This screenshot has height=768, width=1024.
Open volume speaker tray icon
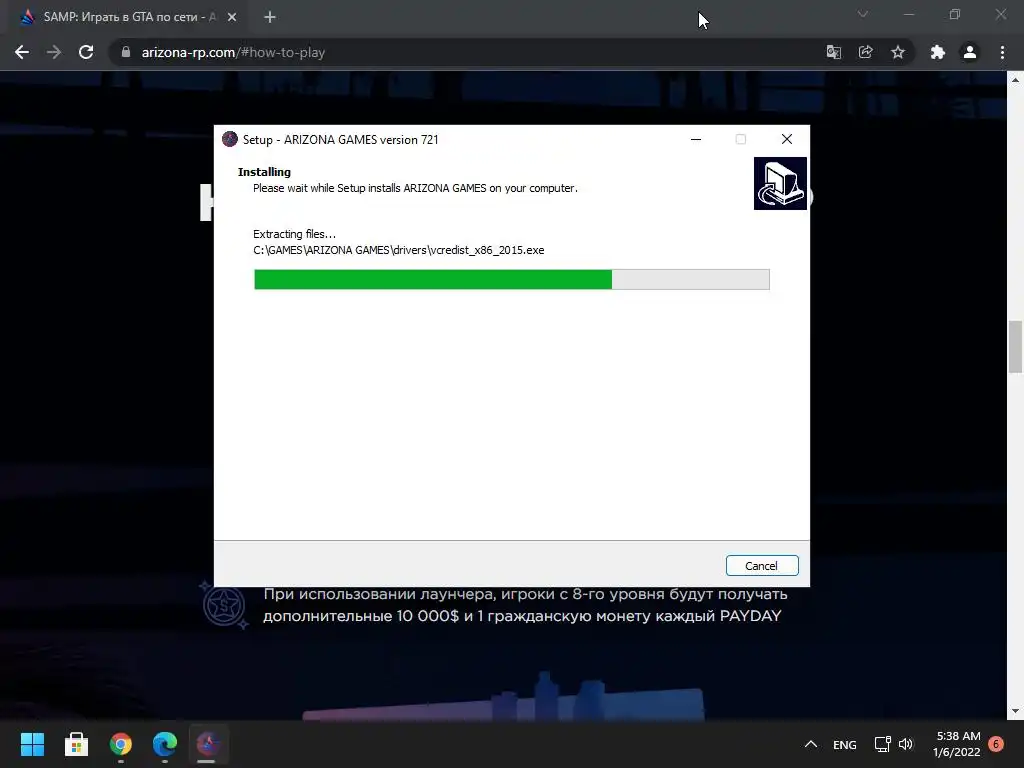[x=906, y=744]
